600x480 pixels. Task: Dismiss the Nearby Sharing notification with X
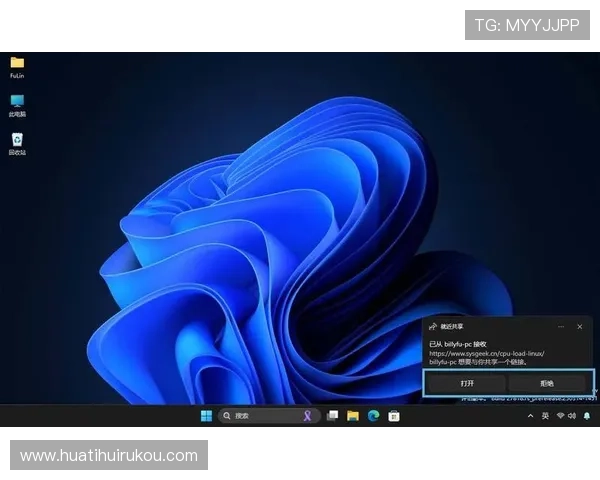pyautogui.click(x=579, y=326)
